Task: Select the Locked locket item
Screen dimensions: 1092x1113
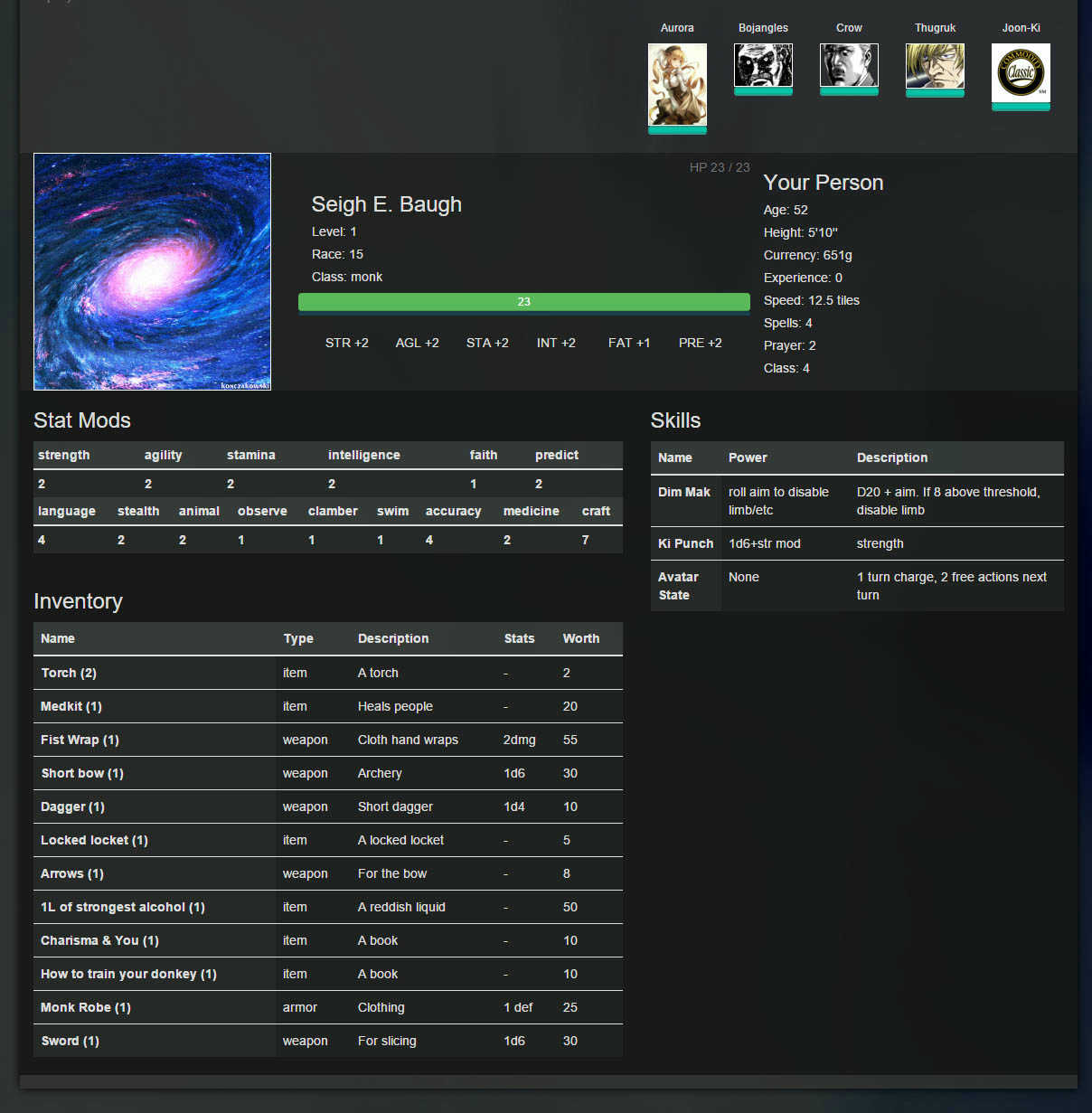Action: tap(94, 840)
